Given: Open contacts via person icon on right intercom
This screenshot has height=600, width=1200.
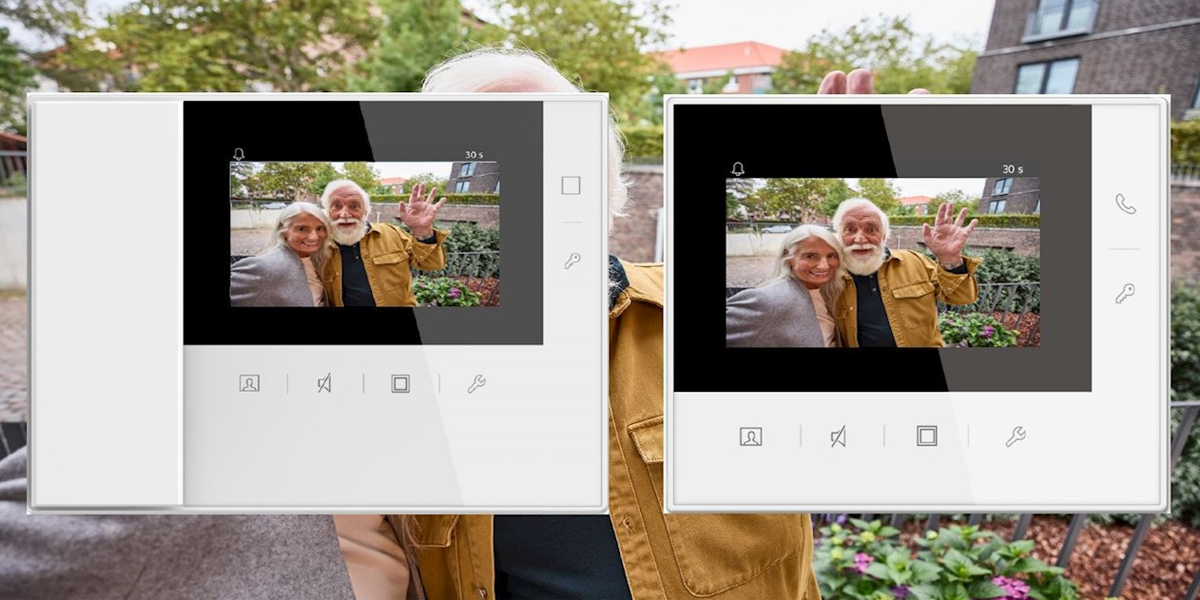Looking at the screenshot, I should pos(750,436).
